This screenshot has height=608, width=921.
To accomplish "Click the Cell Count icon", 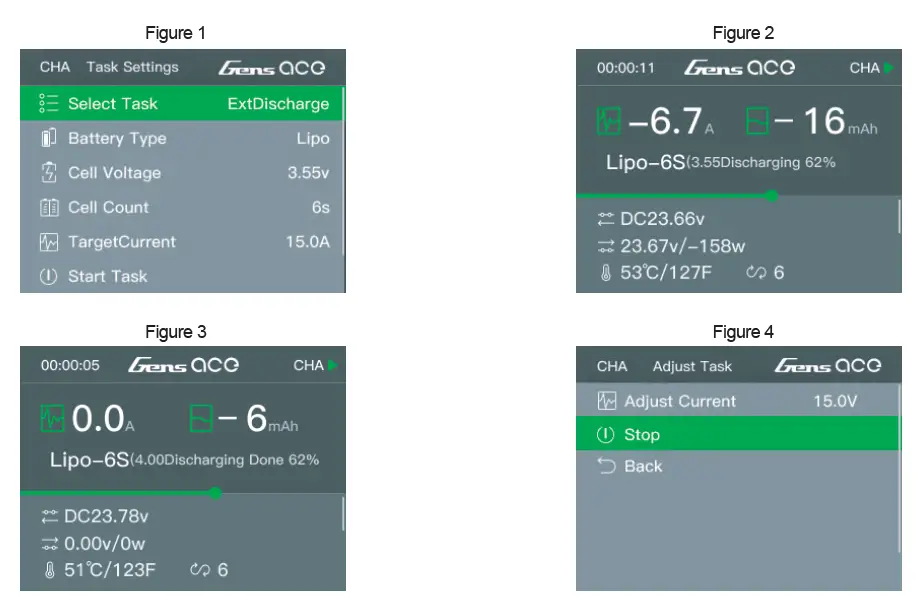I will [48, 208].
